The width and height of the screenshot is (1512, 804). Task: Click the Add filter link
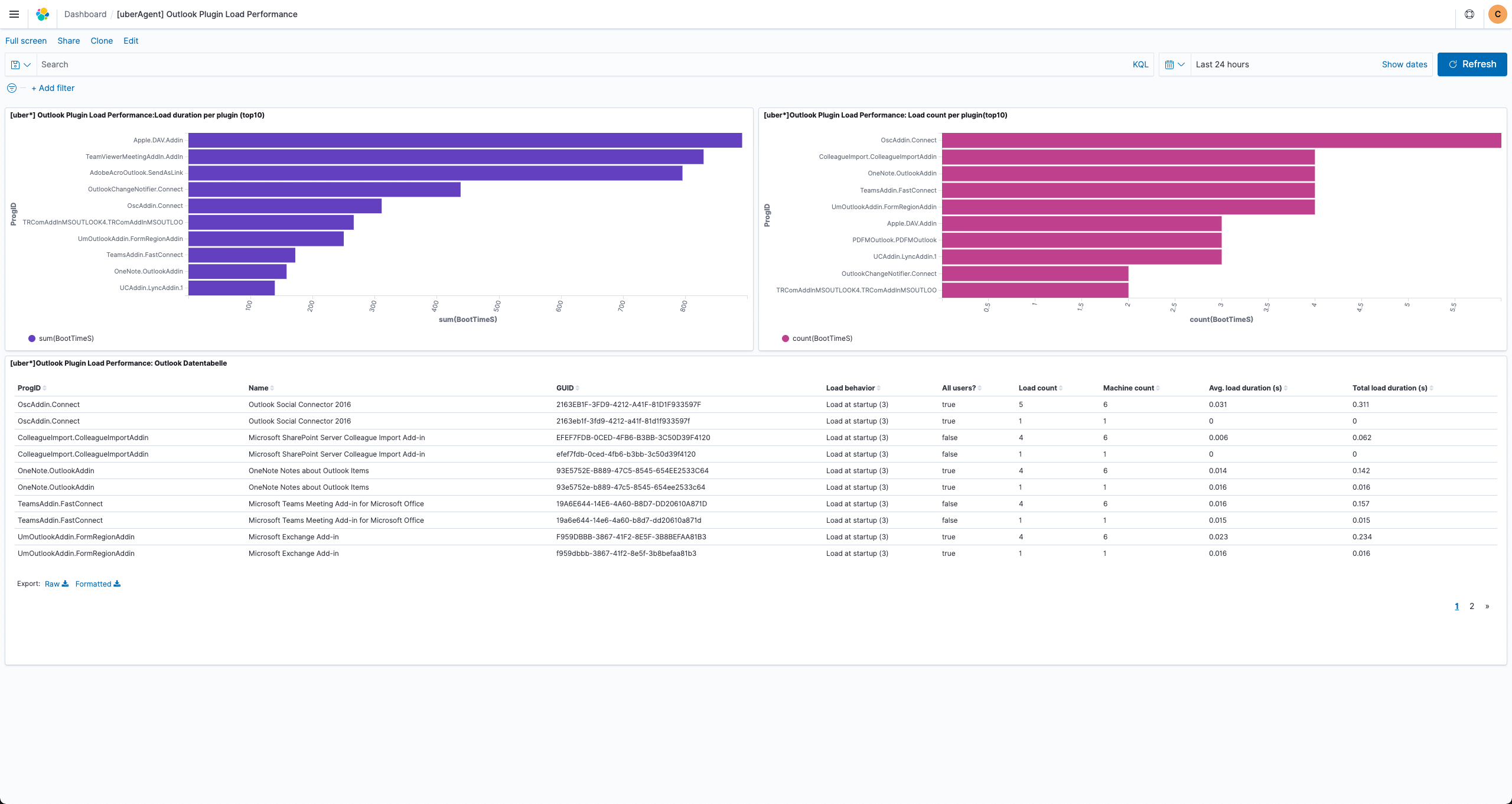[x=53, y=88]
